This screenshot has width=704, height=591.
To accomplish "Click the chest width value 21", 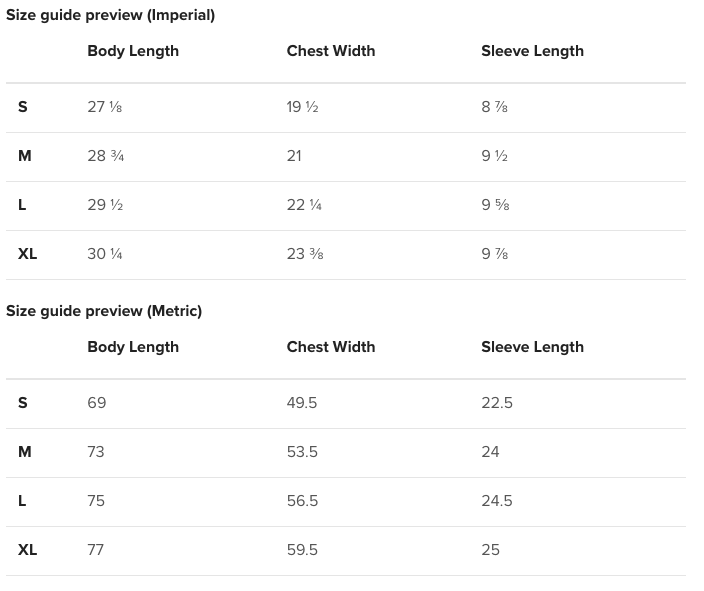I will [294, 156].
